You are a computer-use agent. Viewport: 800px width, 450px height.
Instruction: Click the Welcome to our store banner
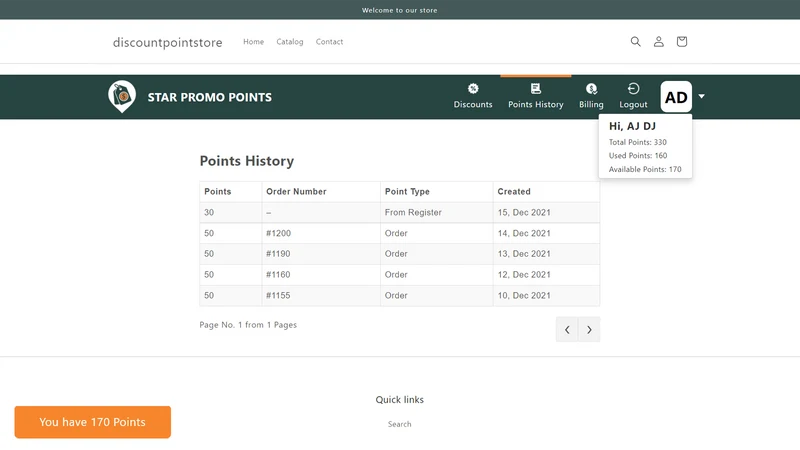(x=399, y=10)
